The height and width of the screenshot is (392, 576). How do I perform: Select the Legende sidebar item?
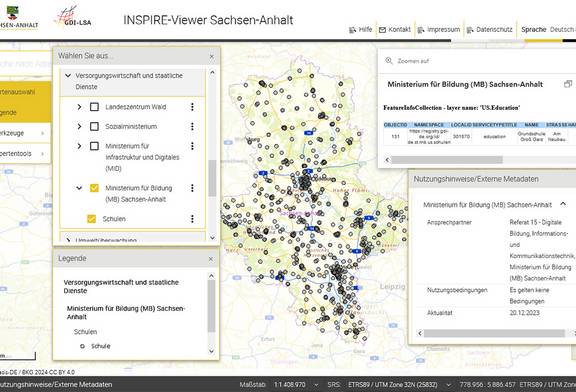[23, 112]
